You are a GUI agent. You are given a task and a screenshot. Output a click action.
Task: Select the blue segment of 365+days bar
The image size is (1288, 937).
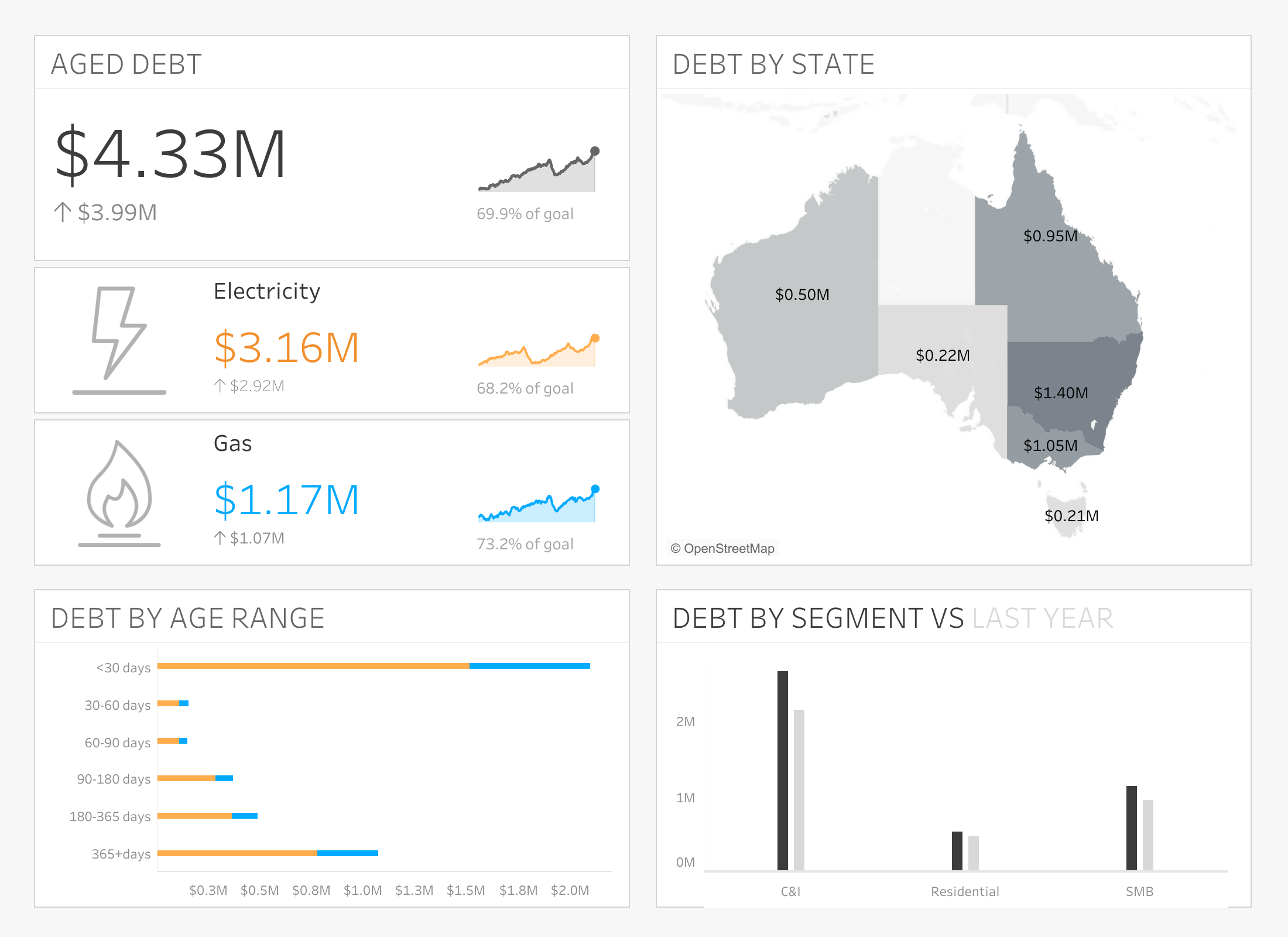[348, 853]
